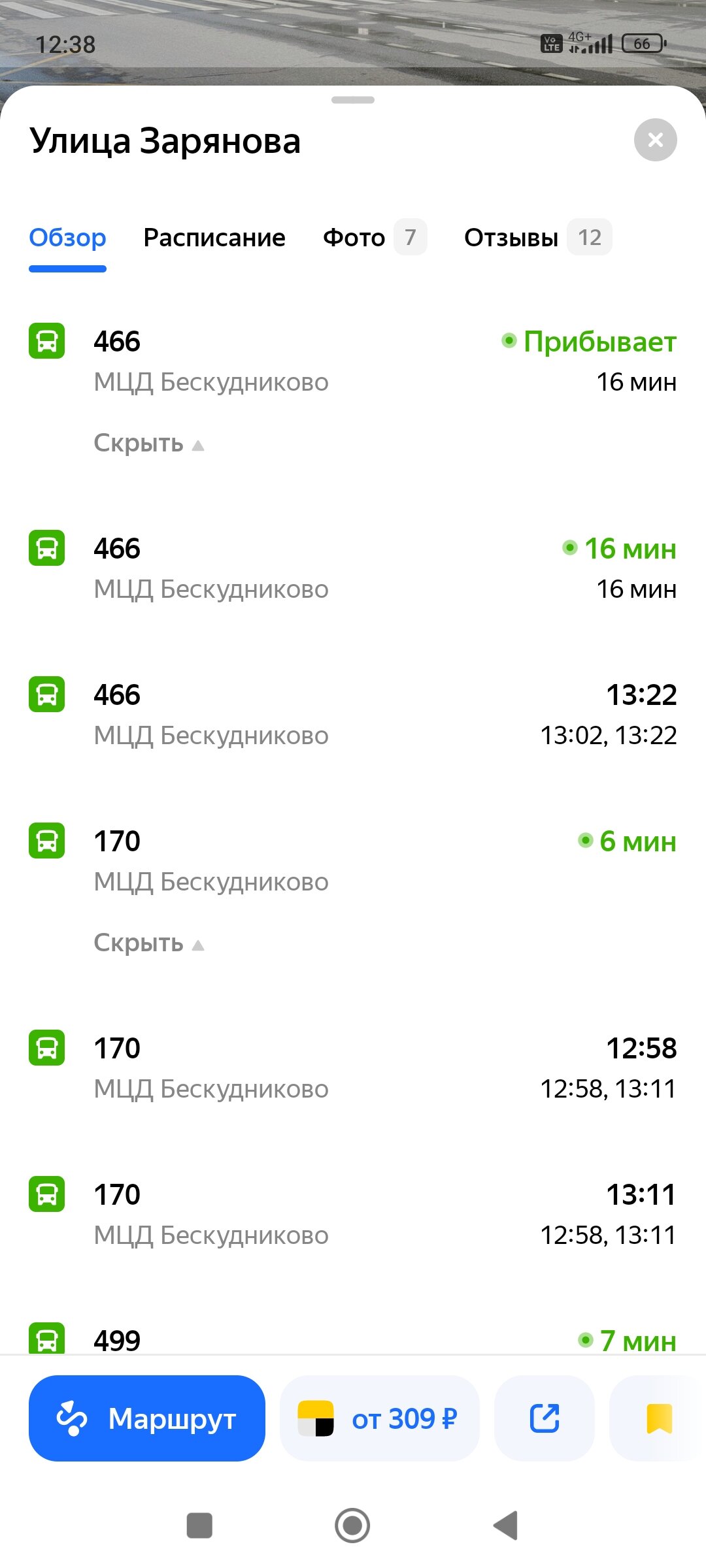Tap the Android recent apps square icon
This screenshot has height=1568, width=706.
tap(199, 1526)
